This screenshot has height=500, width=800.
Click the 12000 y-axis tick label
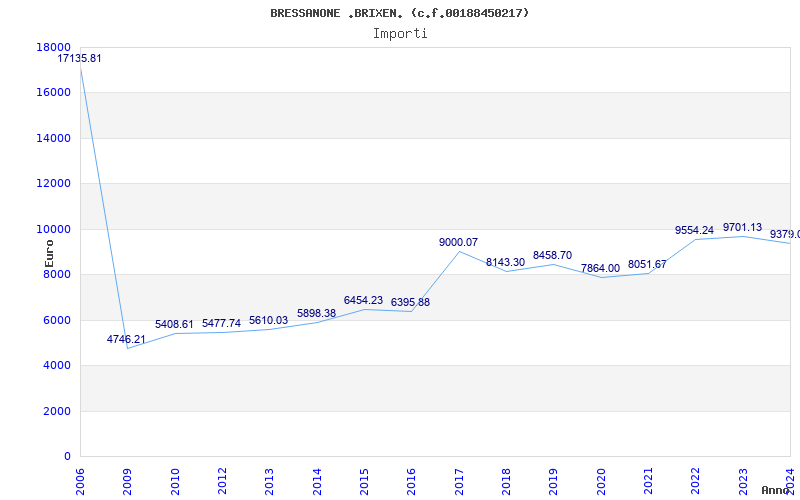54,184
